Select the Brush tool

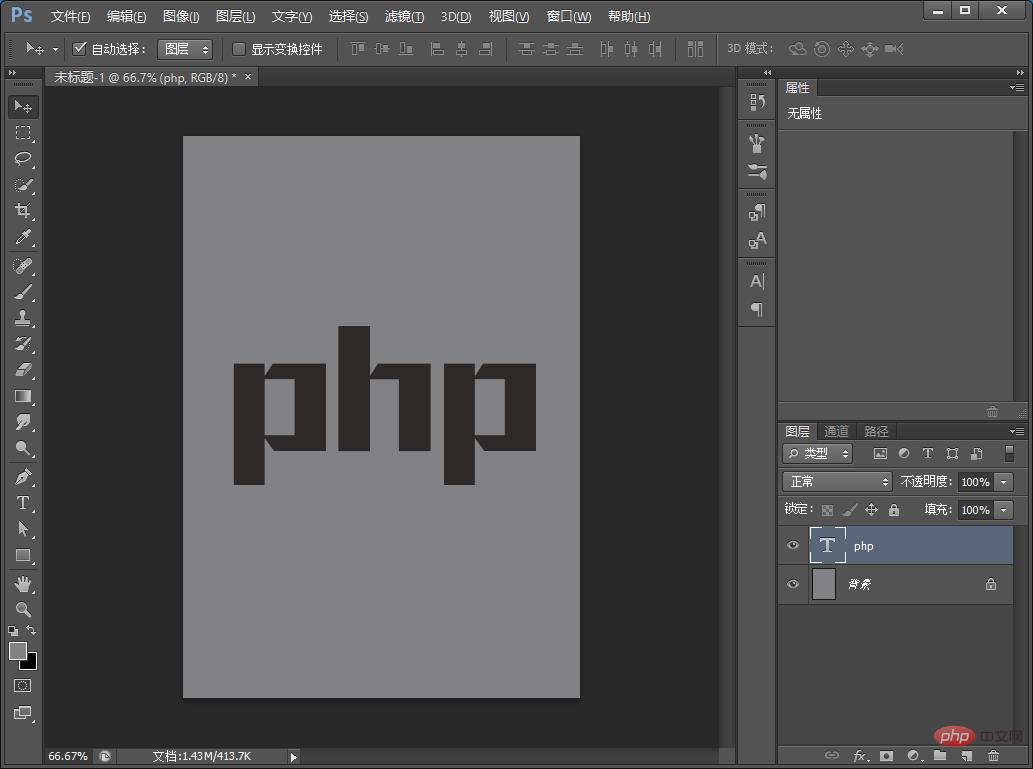[x=23, y=292]
